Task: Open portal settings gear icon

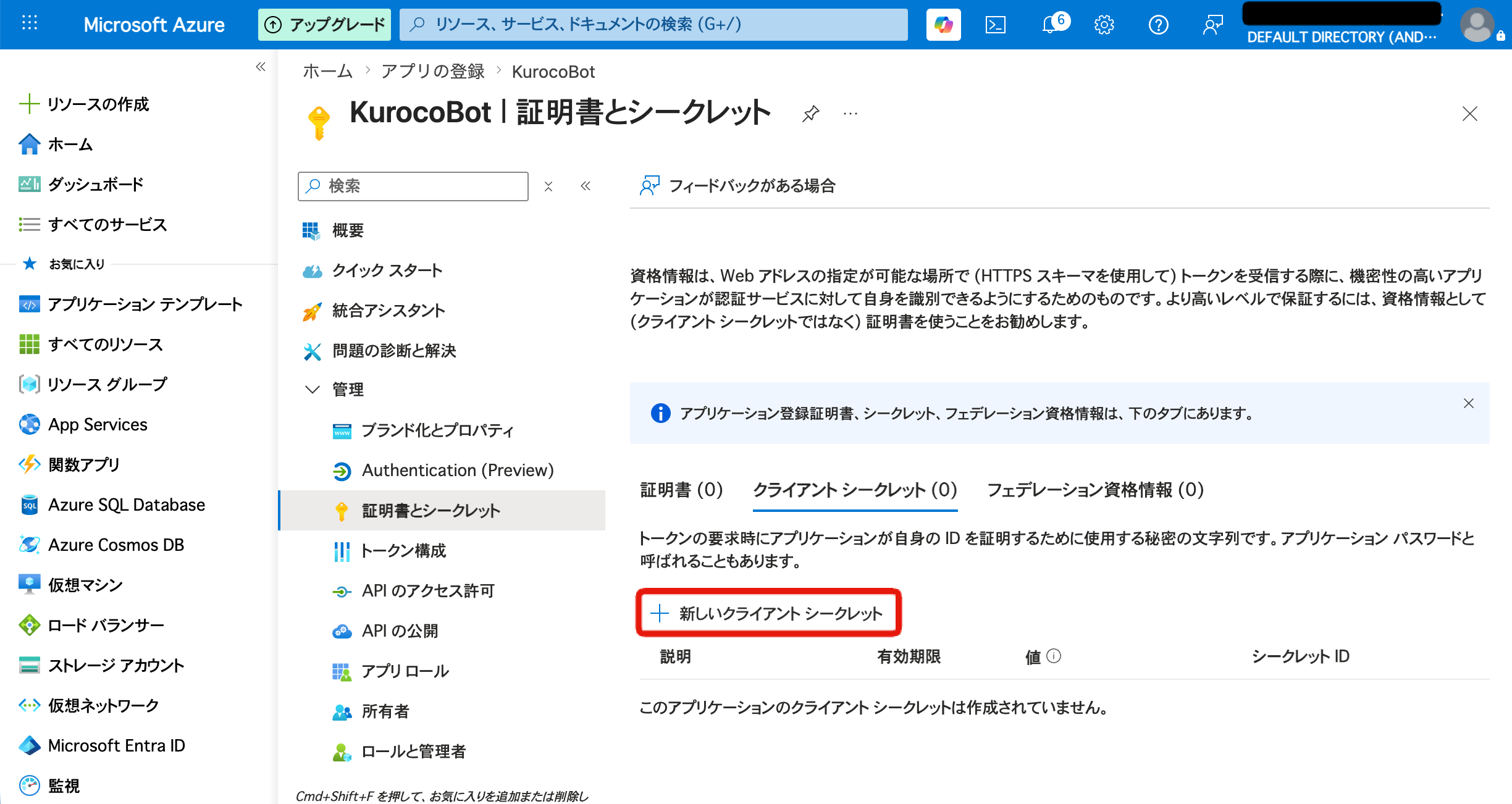Action: 1104,25
